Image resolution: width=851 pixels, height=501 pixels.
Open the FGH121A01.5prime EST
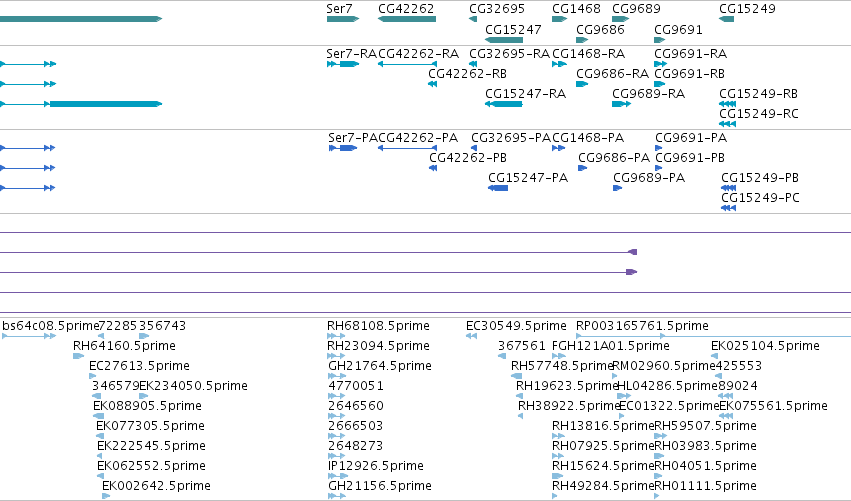tap(559, 356)
